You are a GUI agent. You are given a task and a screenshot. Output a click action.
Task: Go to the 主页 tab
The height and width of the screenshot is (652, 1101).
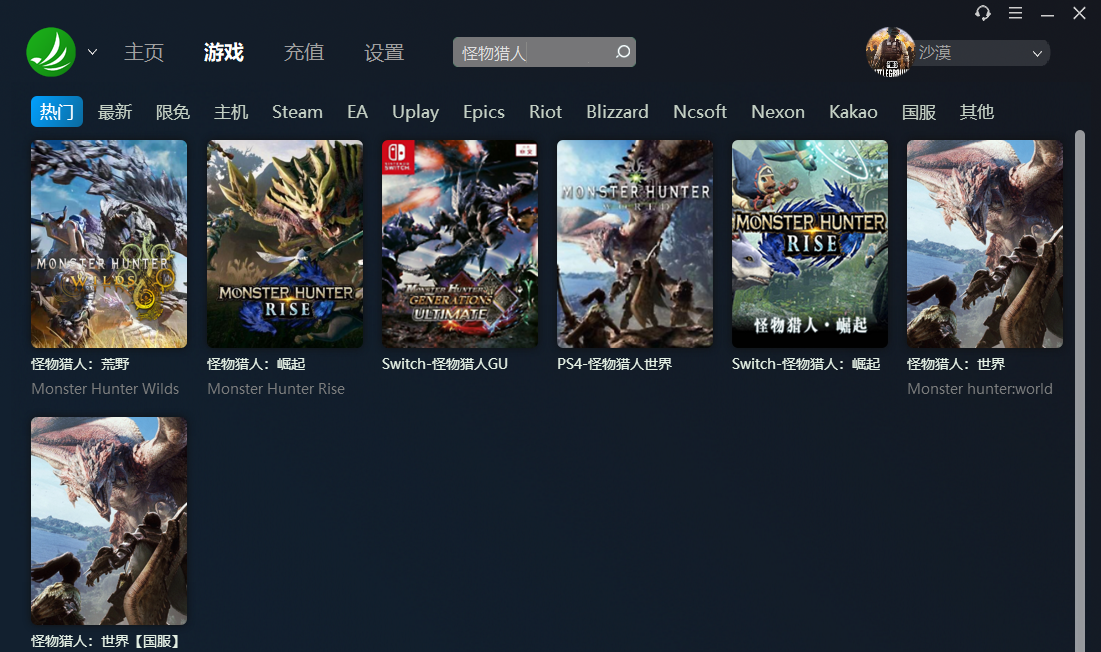click(144, 53)
